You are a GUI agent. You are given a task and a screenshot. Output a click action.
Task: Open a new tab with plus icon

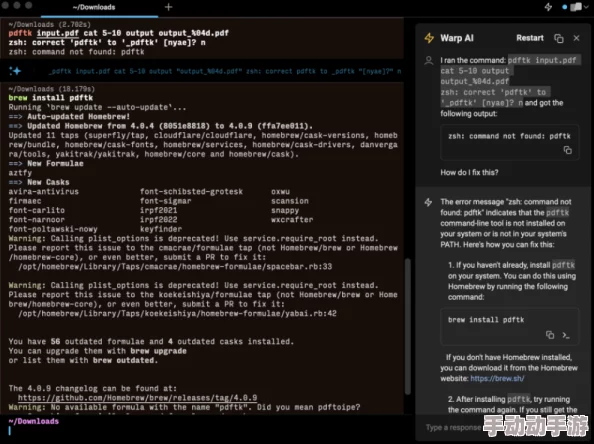click(169, 7)
